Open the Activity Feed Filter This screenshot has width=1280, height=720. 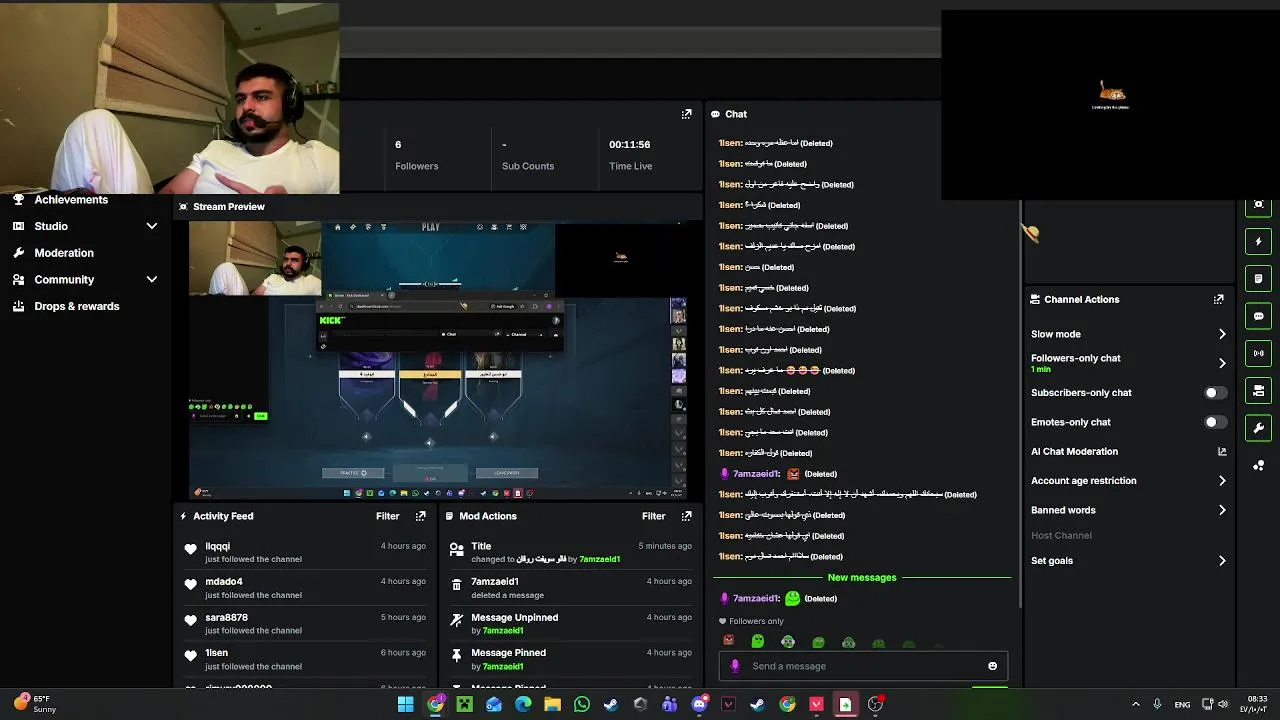click(x=387, y=516)
